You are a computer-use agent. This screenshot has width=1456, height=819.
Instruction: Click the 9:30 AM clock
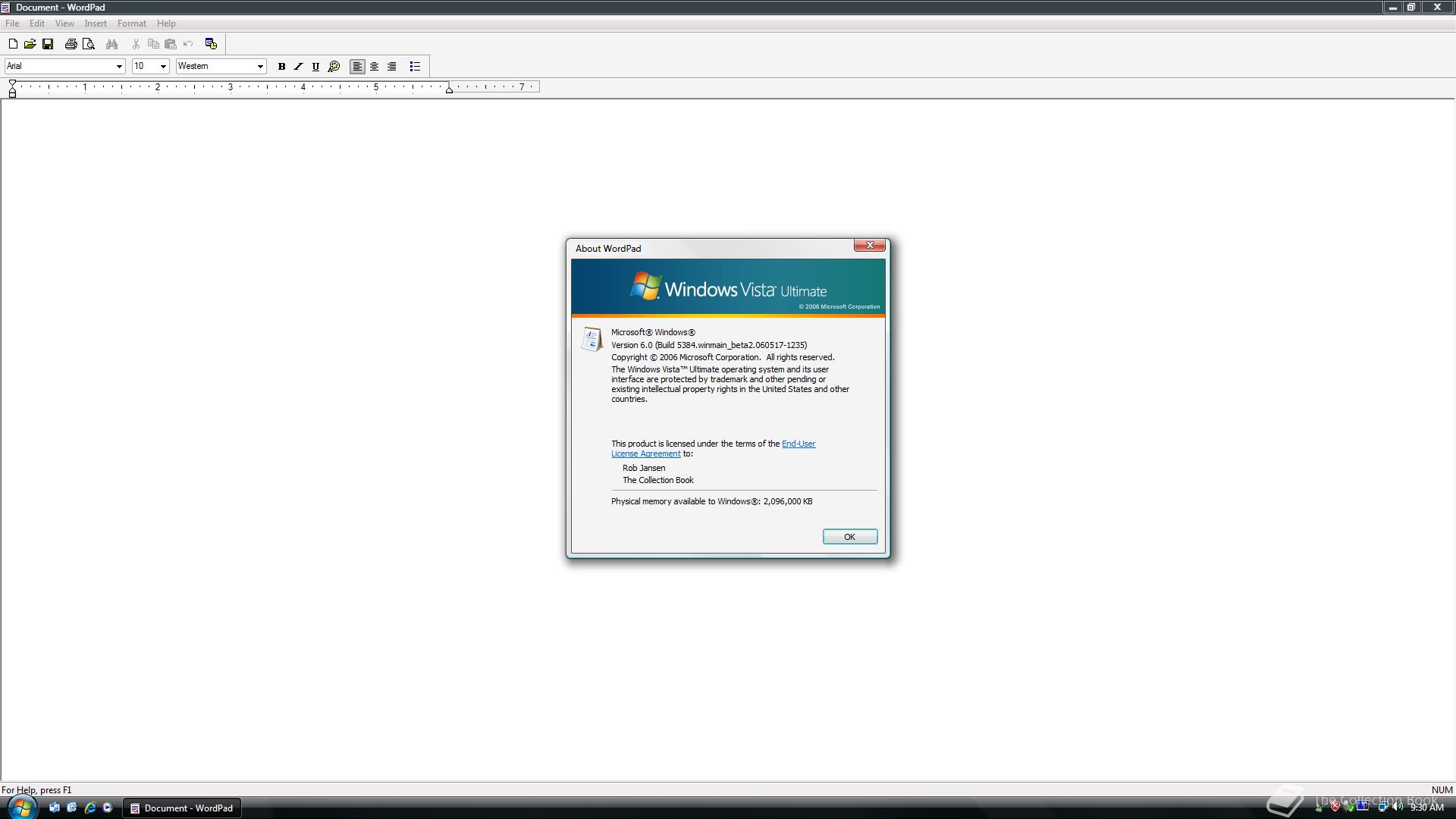(x=1426, y=808)
